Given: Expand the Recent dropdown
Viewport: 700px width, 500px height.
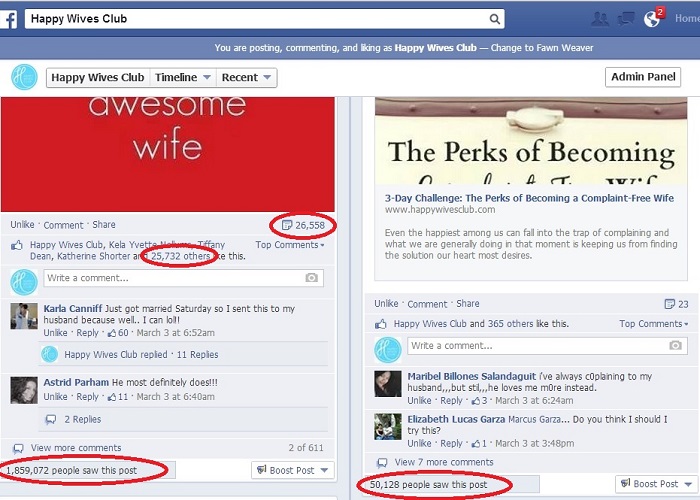Looking at the screenshot, I should click(246, 77).
